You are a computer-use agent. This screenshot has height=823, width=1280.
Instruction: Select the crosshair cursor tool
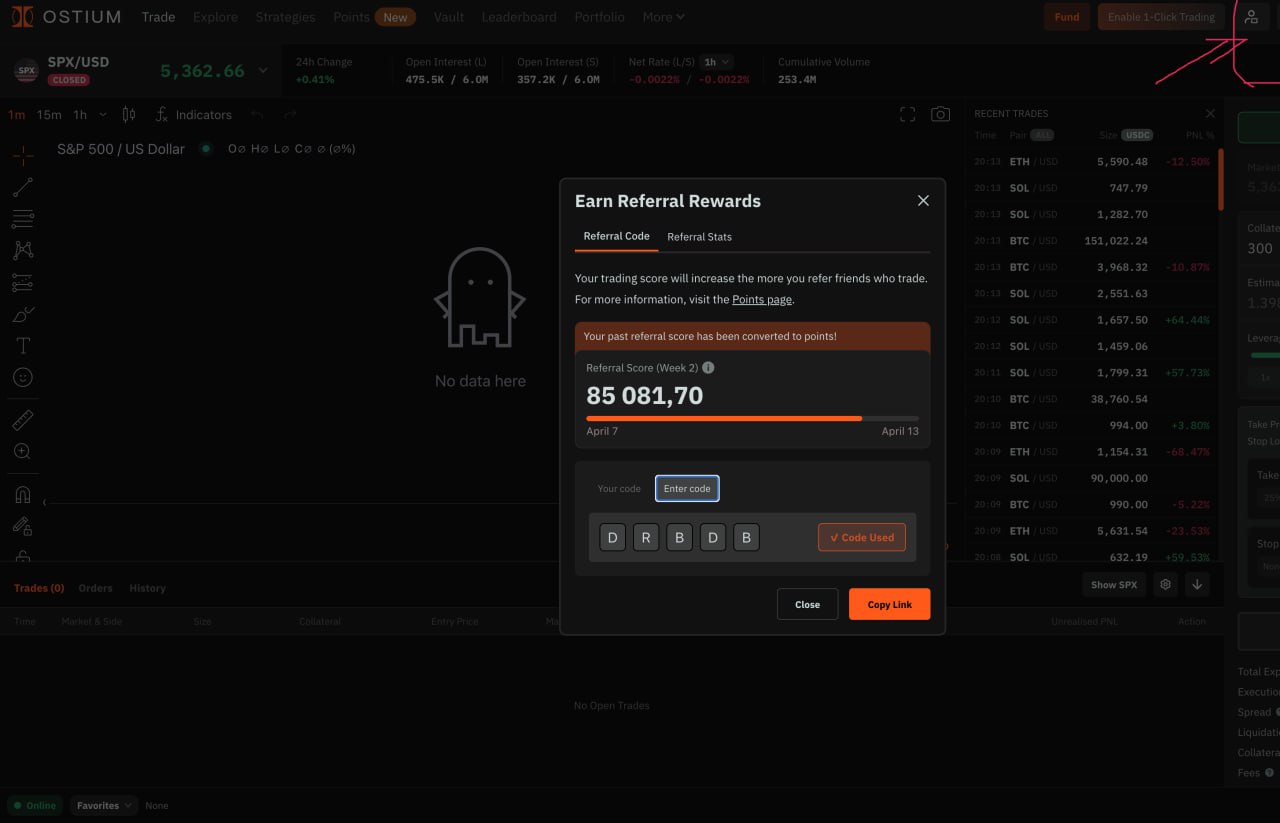click(23, 155)
